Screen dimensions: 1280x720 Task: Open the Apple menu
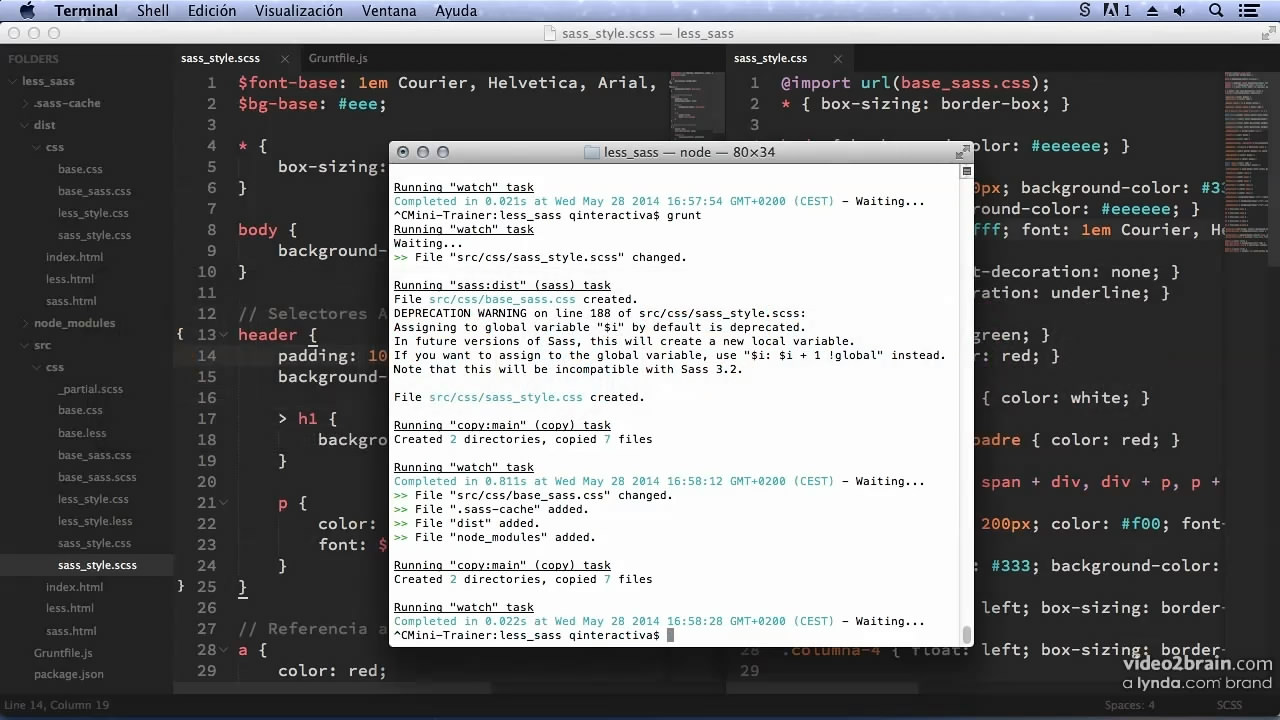click(26, 11)
